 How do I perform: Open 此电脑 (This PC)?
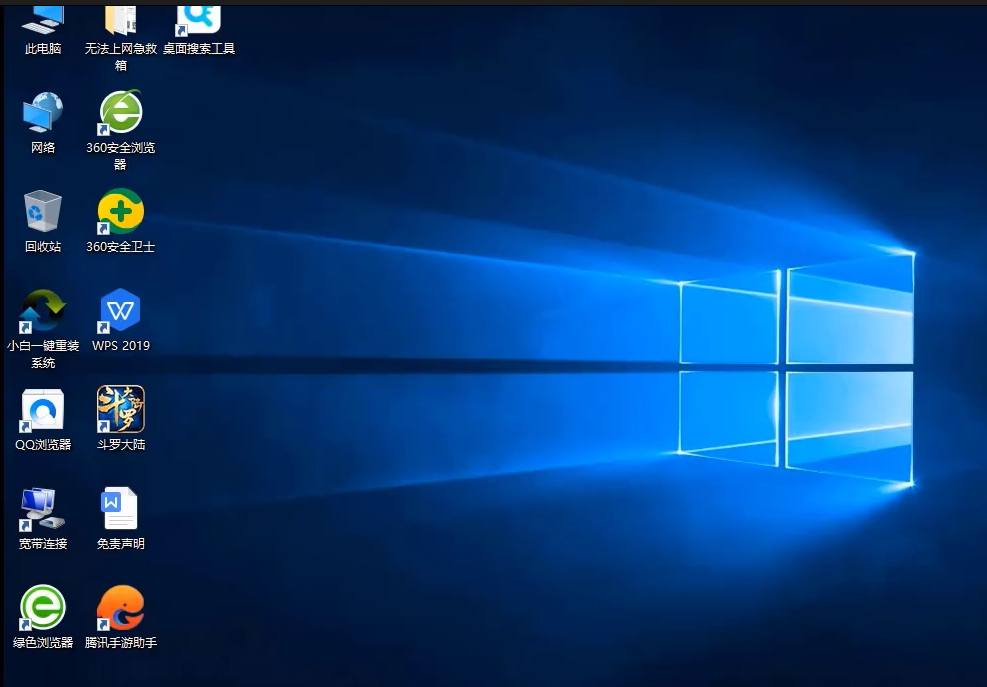coord(41,22)
